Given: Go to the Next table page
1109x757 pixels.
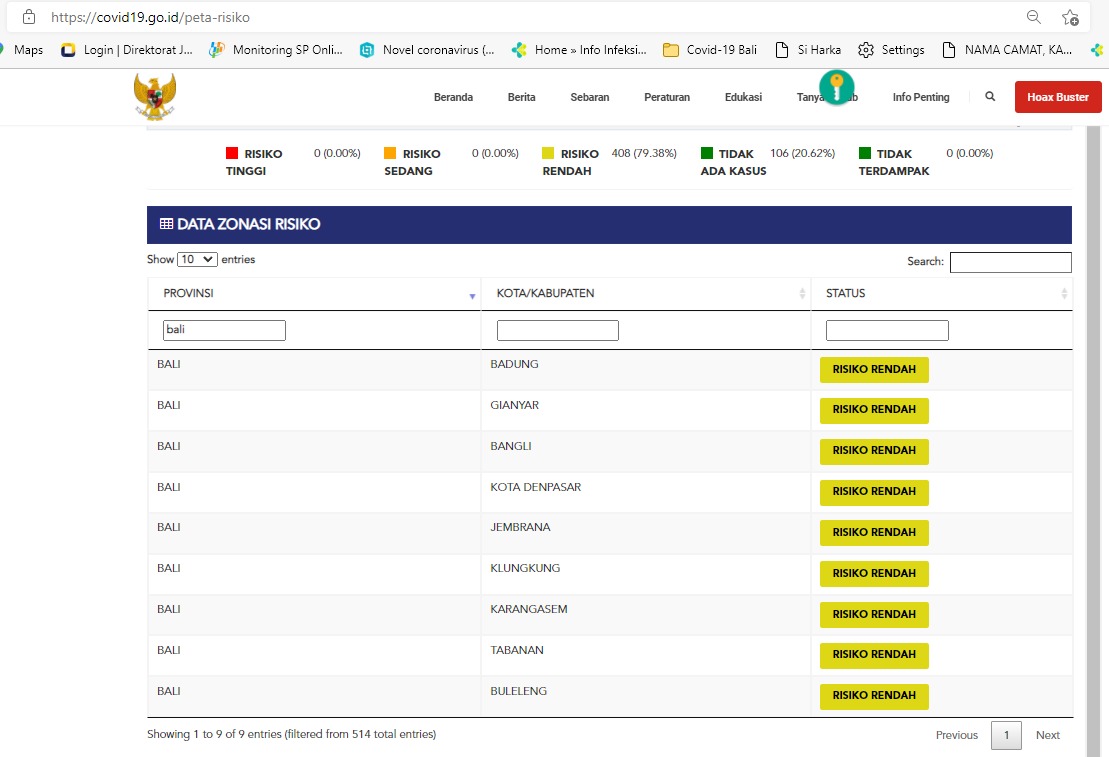Looking at the screenshot, I should coord(1047,735).
